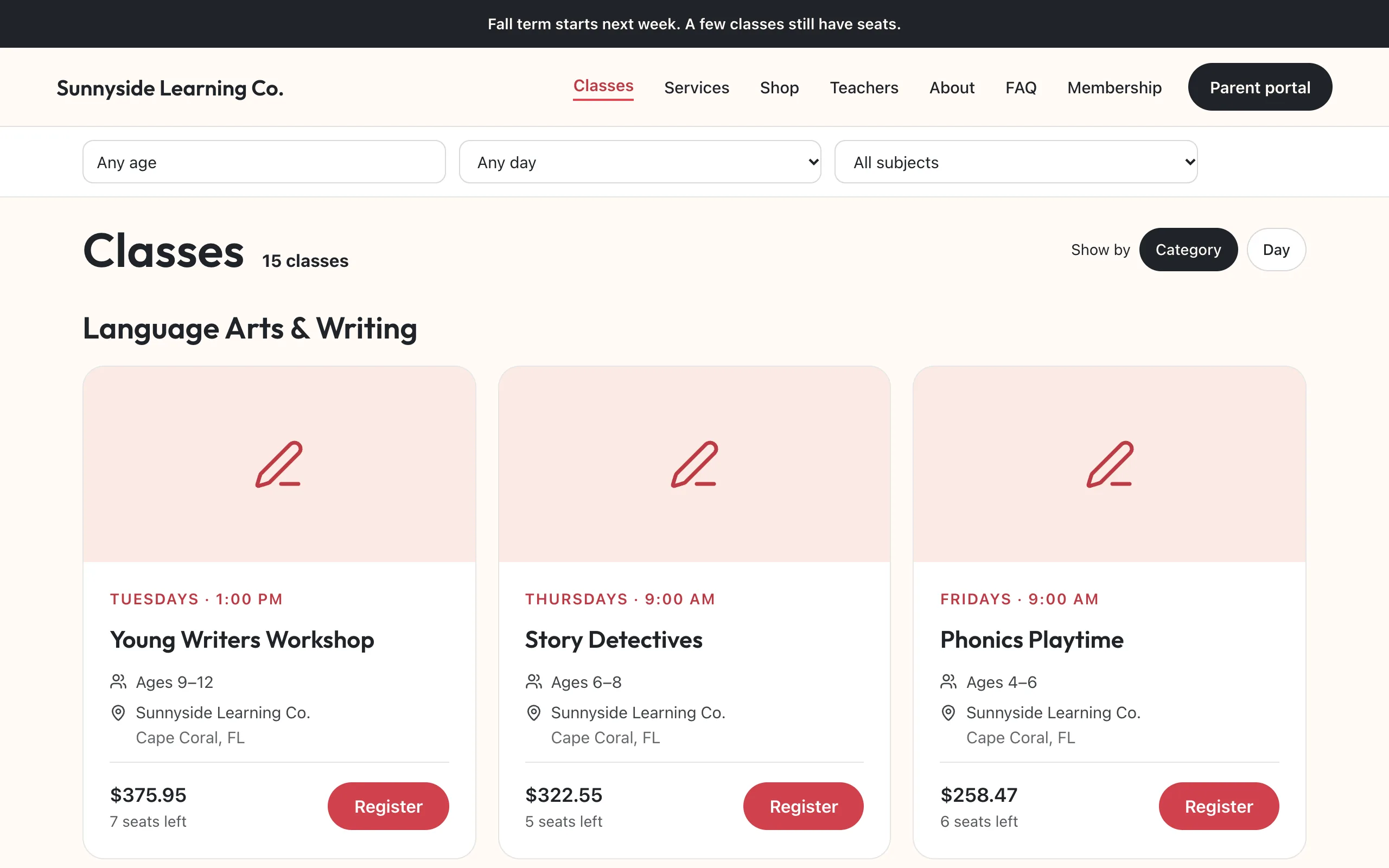Switch Show by to Category
Viewport: 1389px width, 868px height.
tap(1188, 250)
